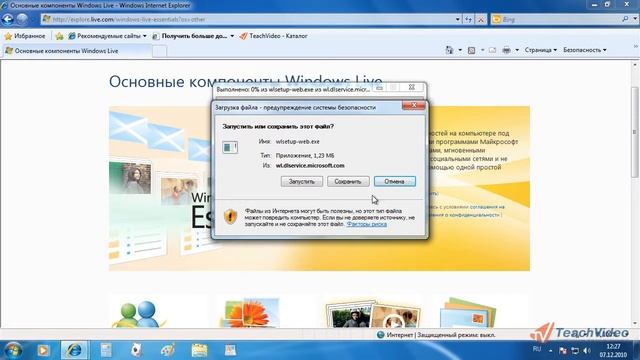Launch Windows Media Player from taskbar

pos(43,350)
